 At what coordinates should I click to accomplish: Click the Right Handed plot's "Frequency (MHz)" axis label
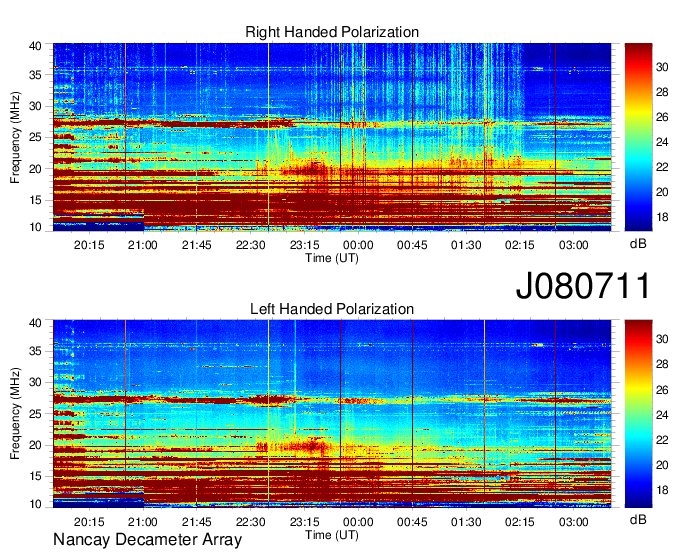point(15,137)
